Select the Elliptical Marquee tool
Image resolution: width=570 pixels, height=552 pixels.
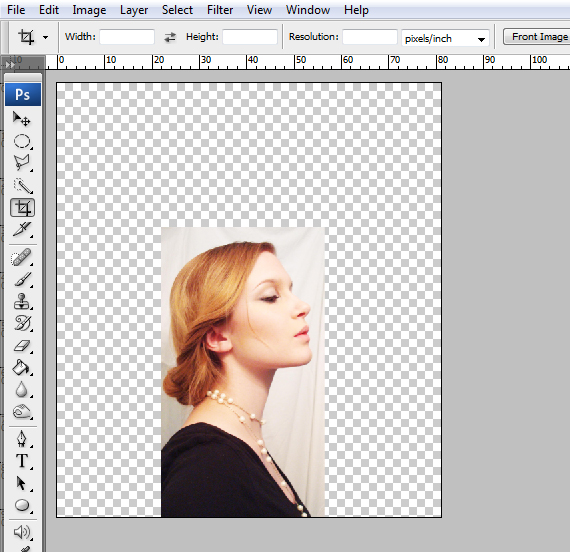click(22, 141)
